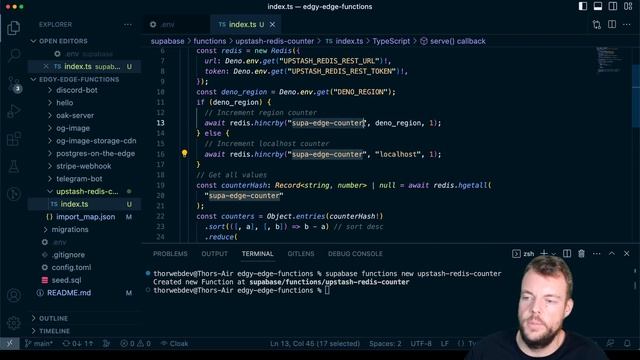The image size is (640, 360).
Task: Maximize the panel with up chevron
Action: click(x=611, y=253)
